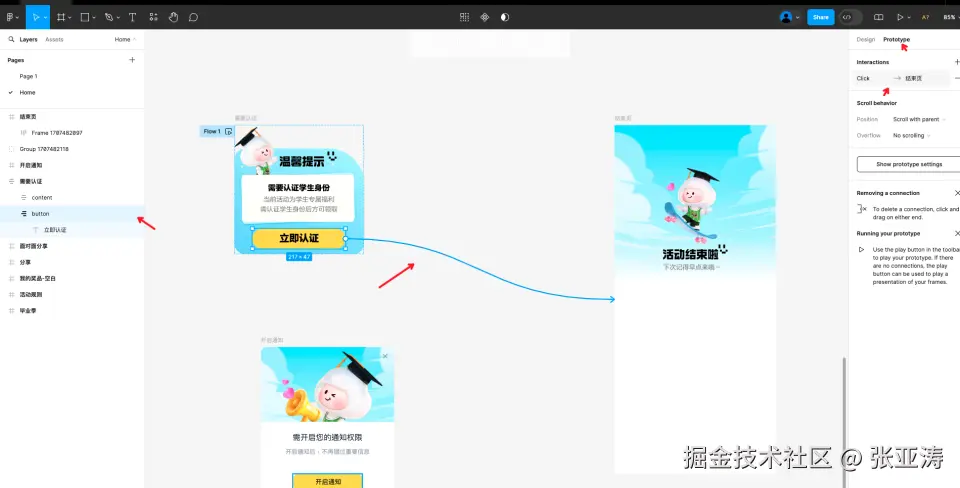Click the multi-edit grid icon in toolbar
The width and height of the screenshot is (960, 488).
point(464,17)
